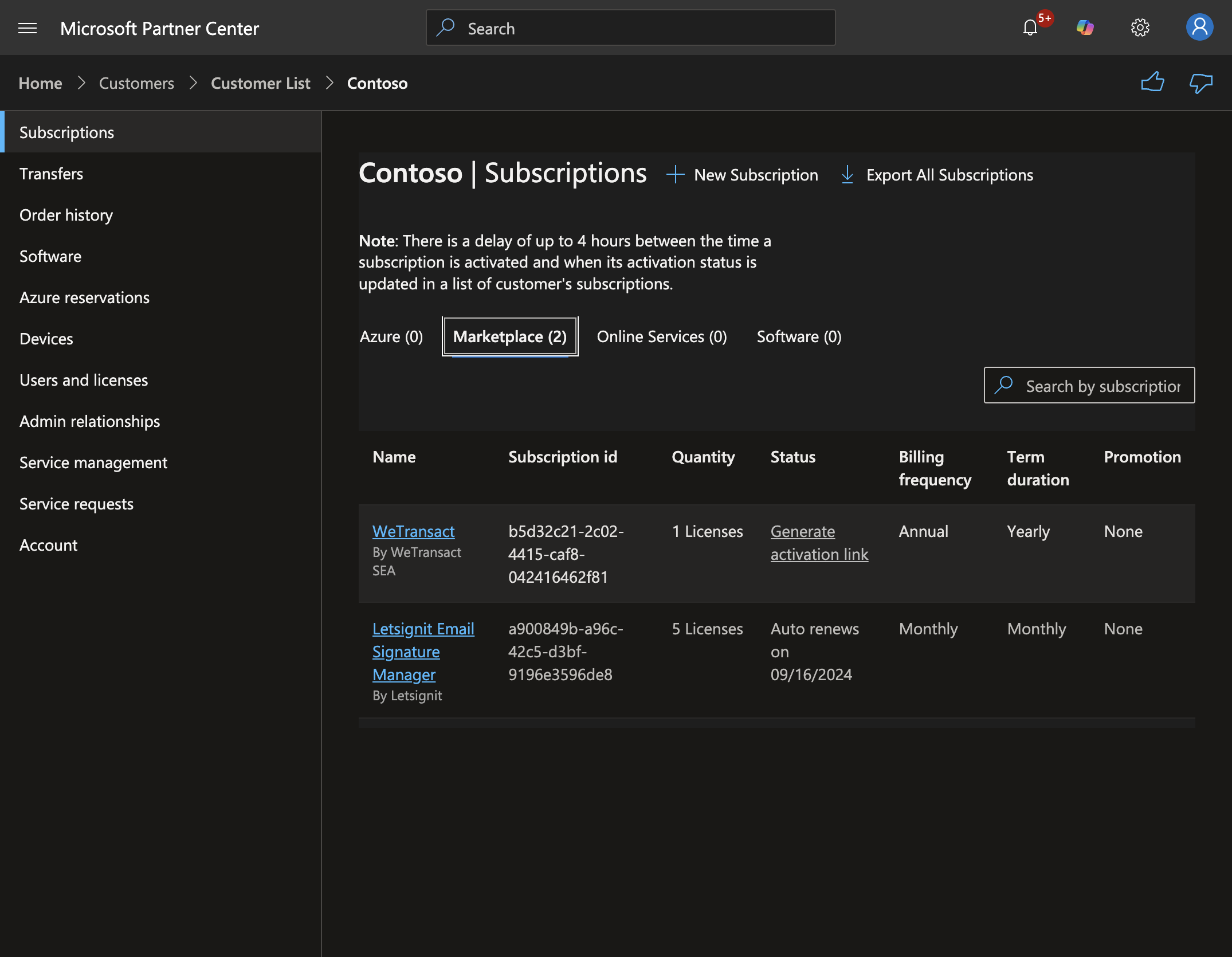Screen dimensions: 1232x957
Task: Click the plus icon for New Subscription
Action: [676, 175]
